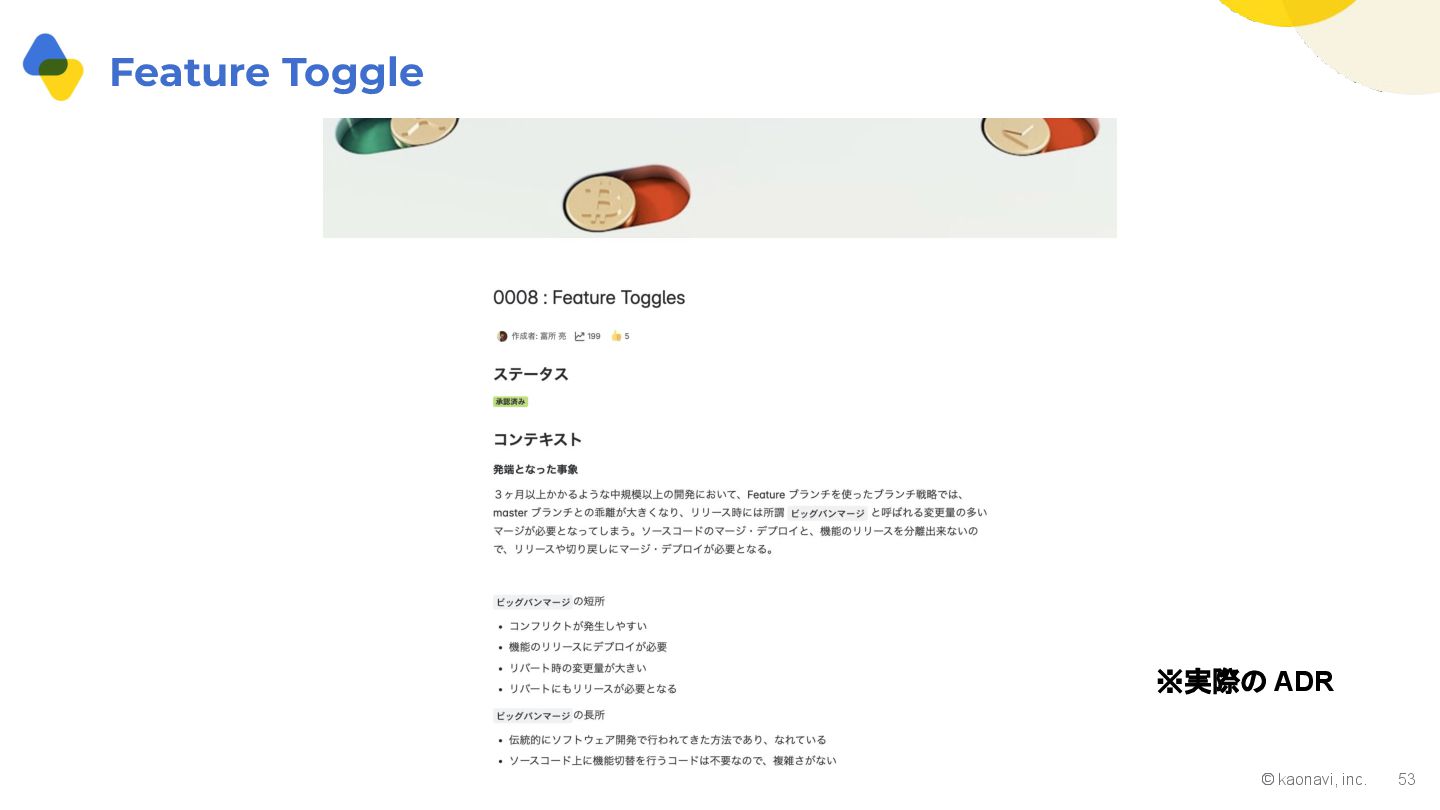
Task: Click the ビッグバンマージ の短所 label
Action: (x=549, y=602)
